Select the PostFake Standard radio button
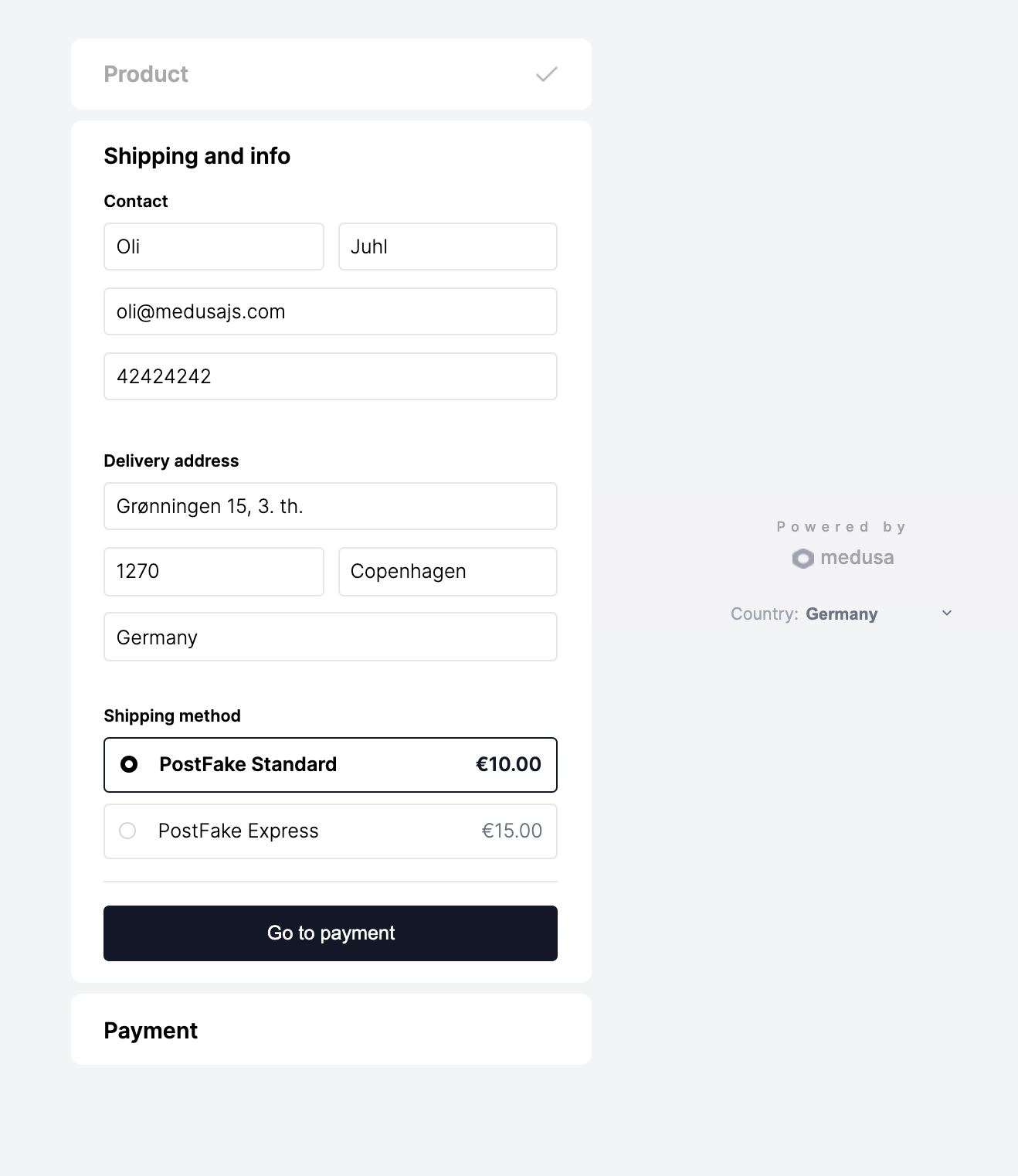Screen dimensions: 1018x1176 click(129, 764)
